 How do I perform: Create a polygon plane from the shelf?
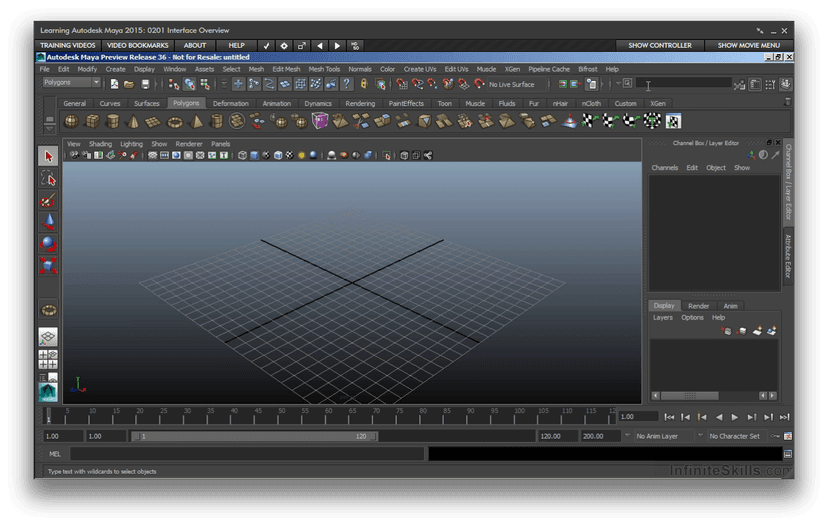[153, 122]
